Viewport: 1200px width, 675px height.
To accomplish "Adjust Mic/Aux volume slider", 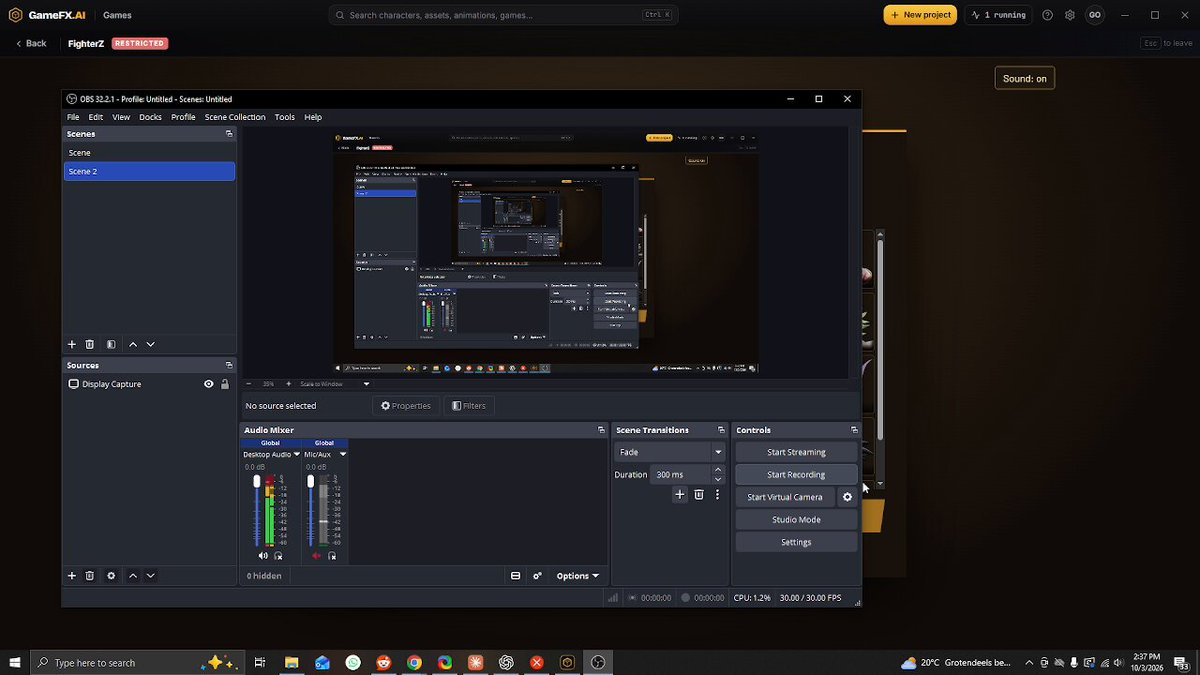I will coord(311,510).
